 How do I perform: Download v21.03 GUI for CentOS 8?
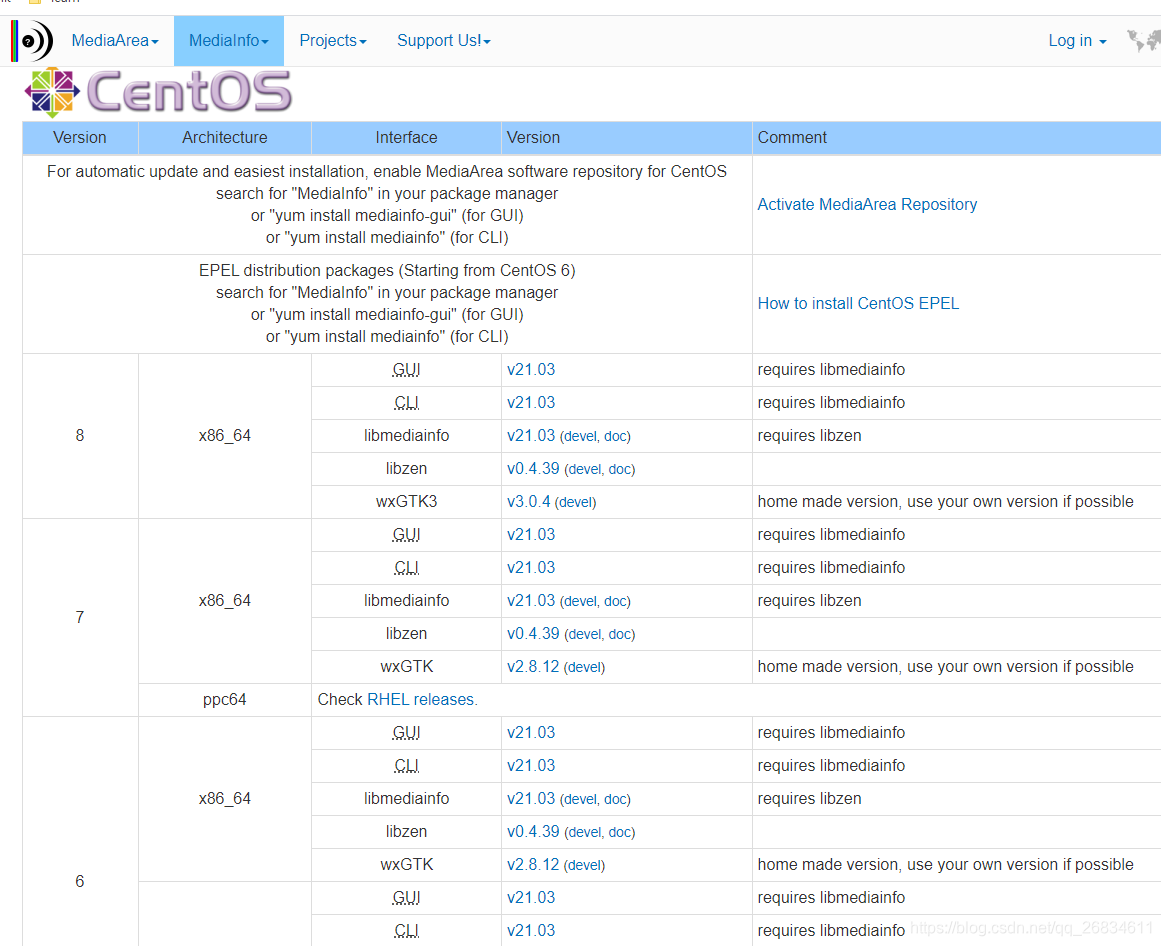(x=531, y=369)
